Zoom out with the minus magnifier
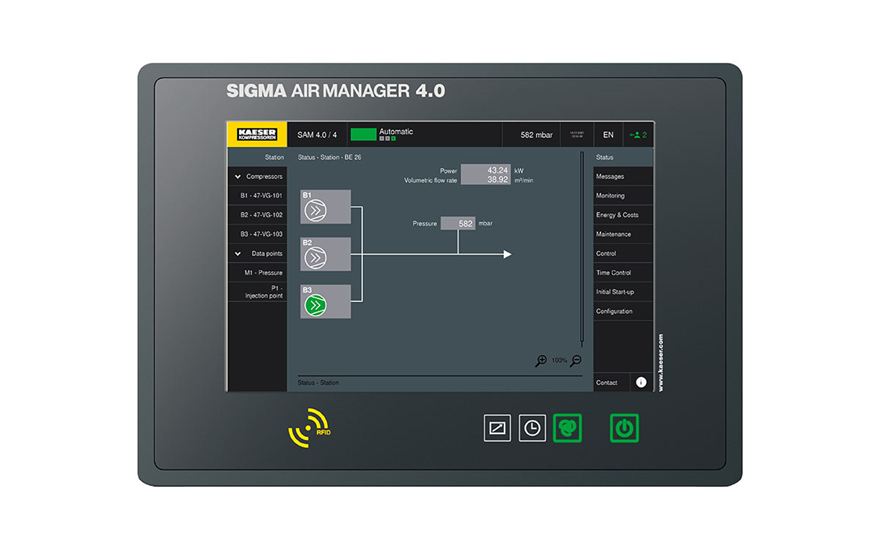 pyautogui.click(x=576, y=360)
